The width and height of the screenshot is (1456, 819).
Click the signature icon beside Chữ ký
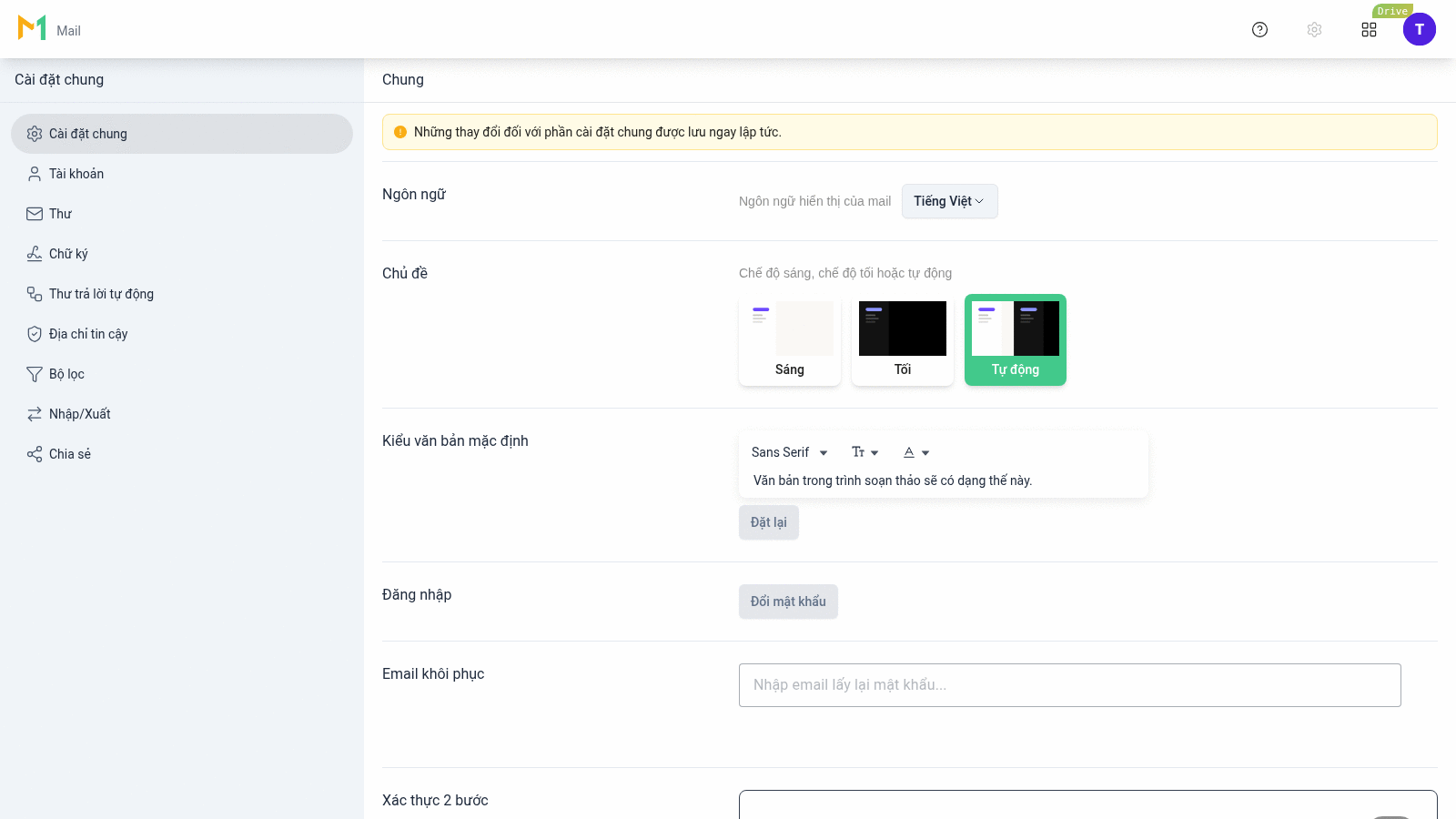(x=35, y=254)
